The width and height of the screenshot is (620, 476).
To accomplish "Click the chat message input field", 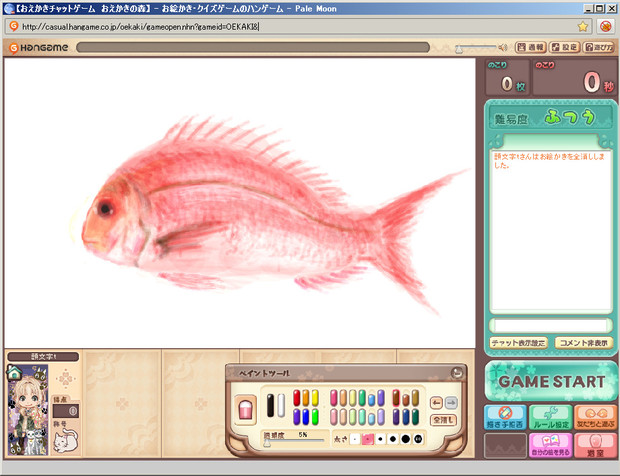I will 550,325.
